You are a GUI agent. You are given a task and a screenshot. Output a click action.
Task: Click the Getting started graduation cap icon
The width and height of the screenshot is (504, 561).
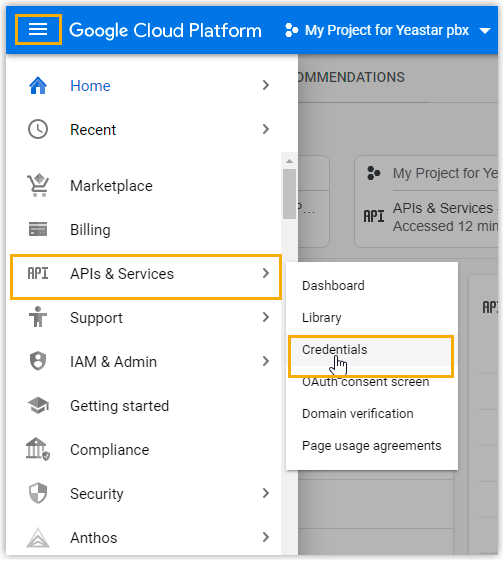(x=38, y=405)
